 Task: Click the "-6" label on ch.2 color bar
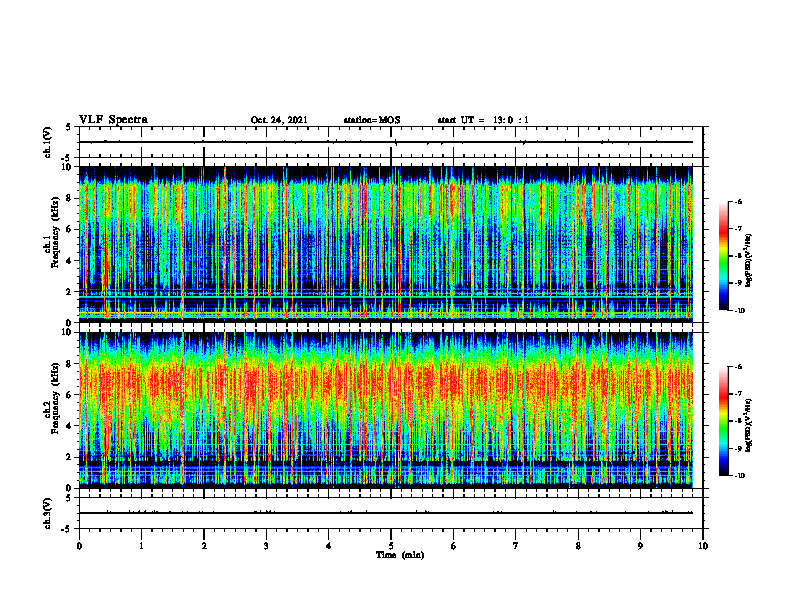coord(738,367)
